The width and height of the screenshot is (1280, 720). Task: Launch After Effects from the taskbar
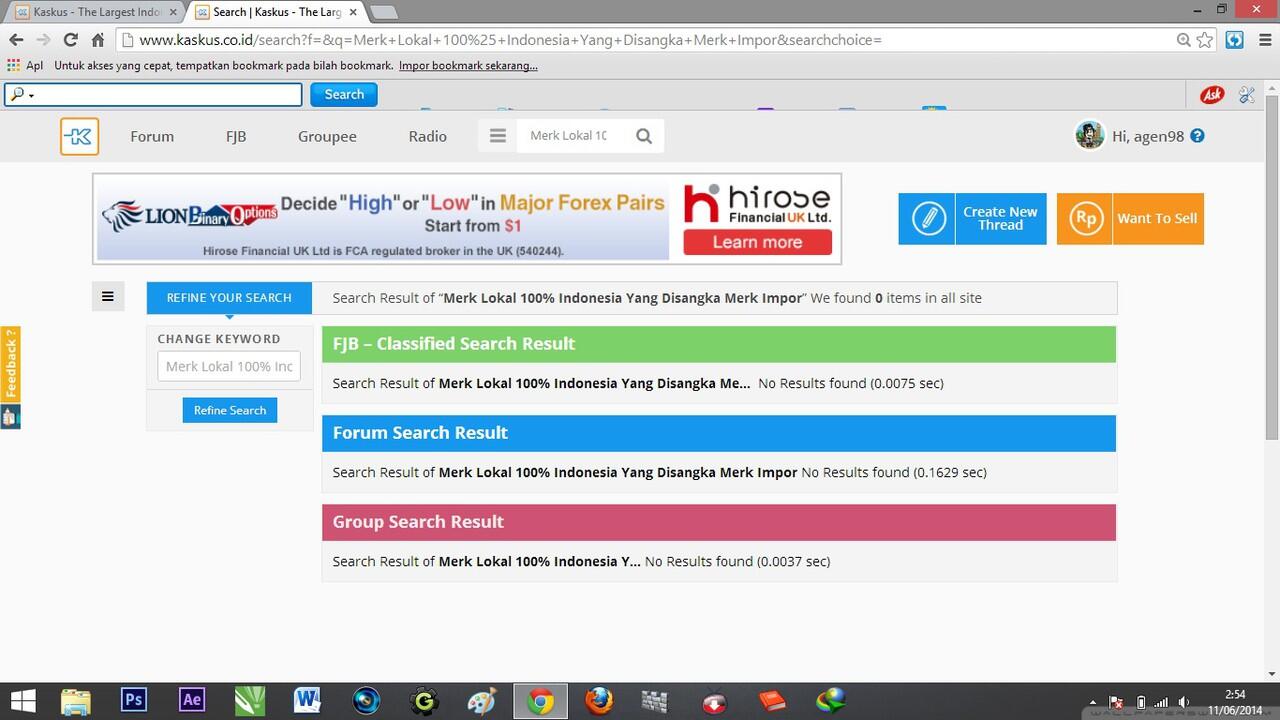pos(192,701)
